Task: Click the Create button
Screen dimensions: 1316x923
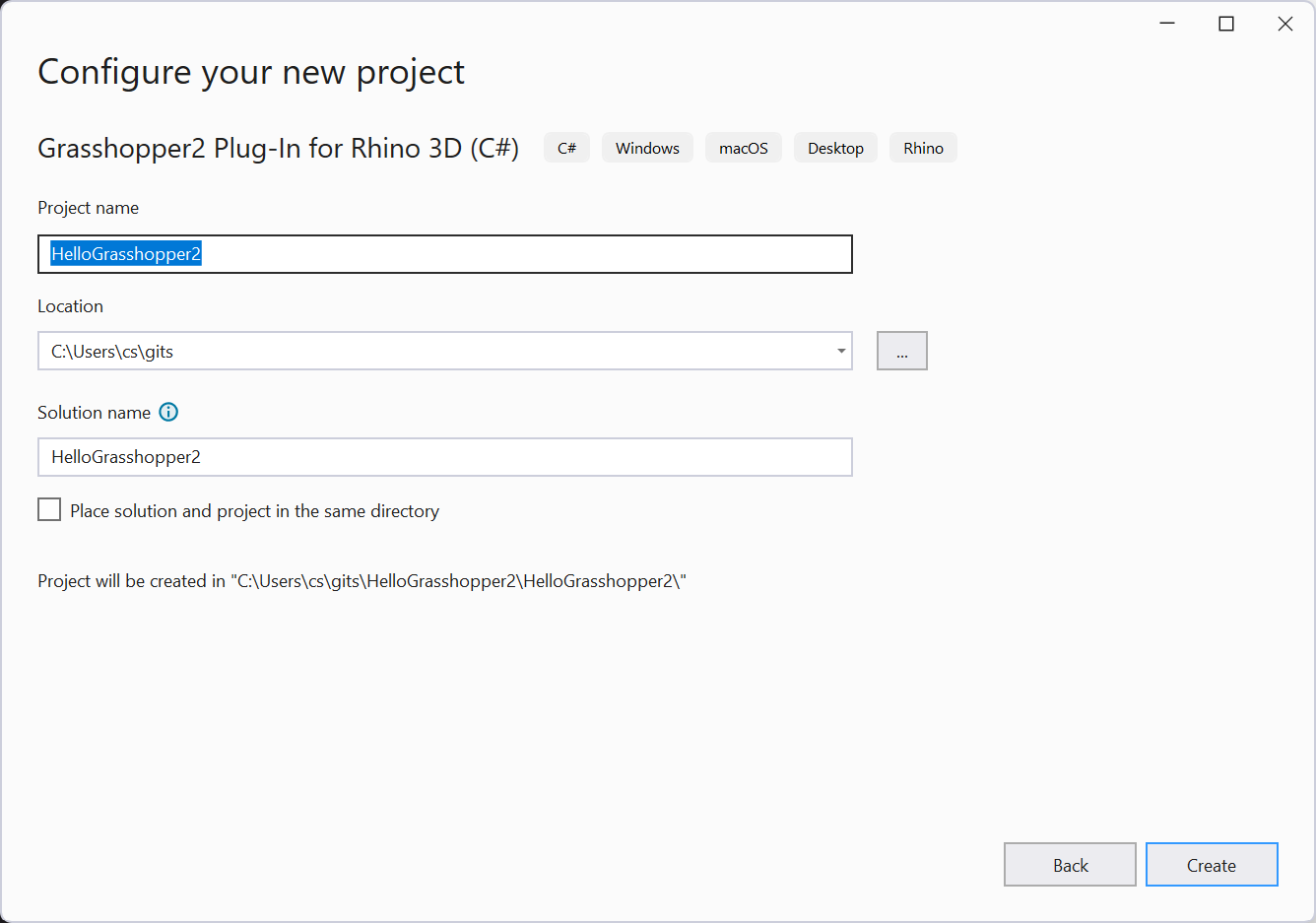Action: tap(1212, 865)
